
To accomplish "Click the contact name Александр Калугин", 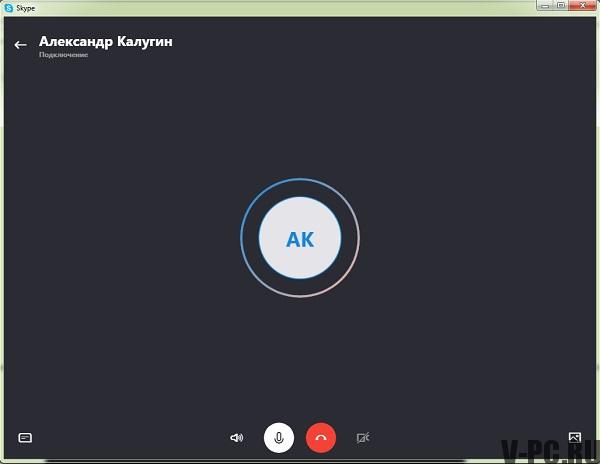I will pyautogui.click(x=106, y=41).
